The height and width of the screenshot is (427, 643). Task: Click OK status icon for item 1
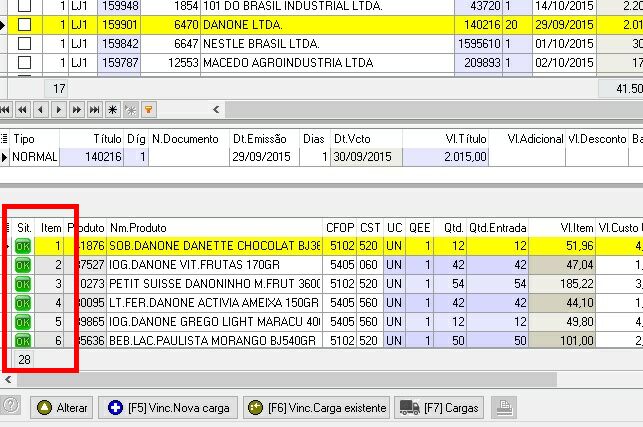(x=23, y=247)
